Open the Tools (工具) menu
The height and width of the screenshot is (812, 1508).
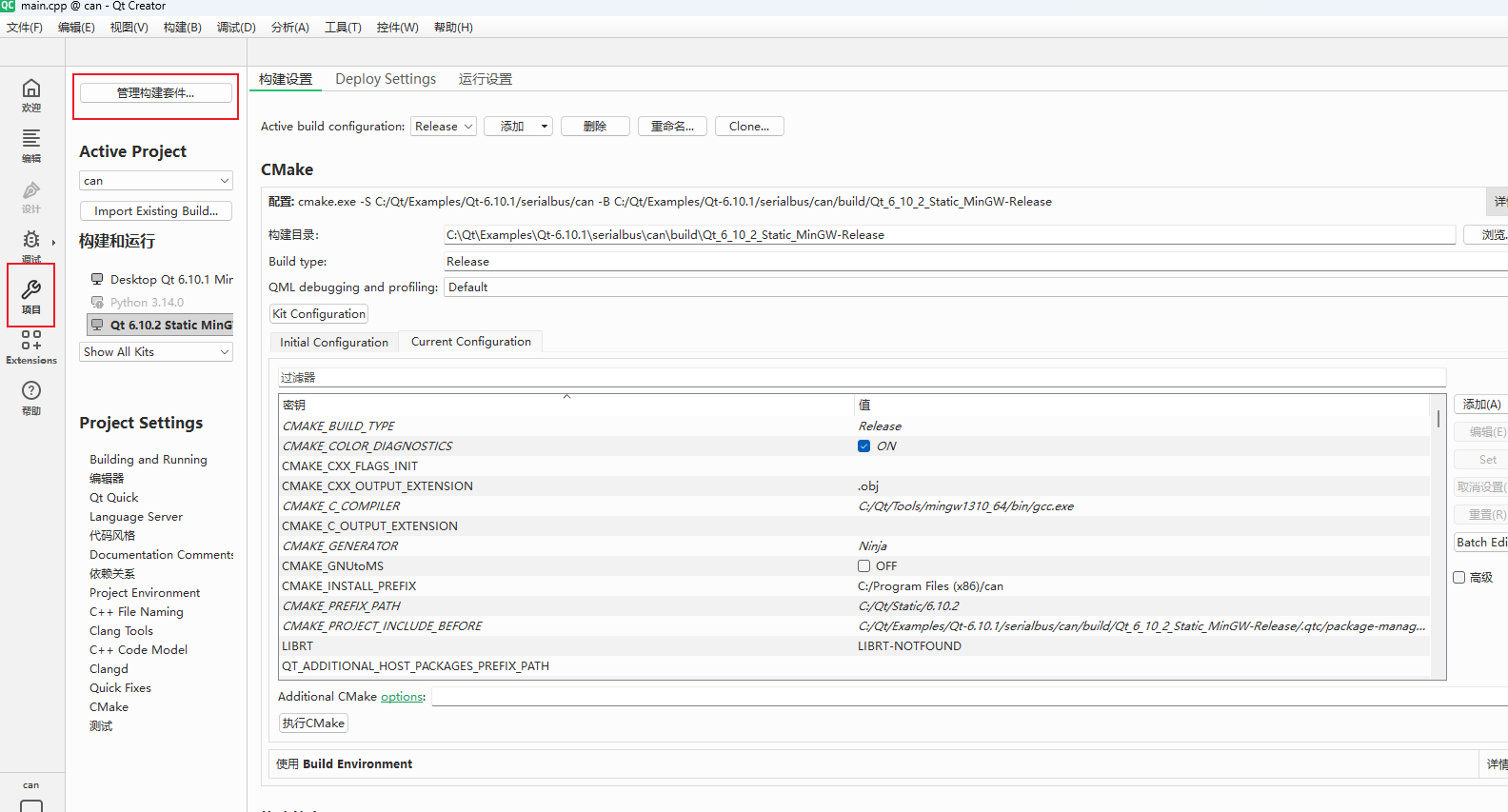[x=343, y=27]
